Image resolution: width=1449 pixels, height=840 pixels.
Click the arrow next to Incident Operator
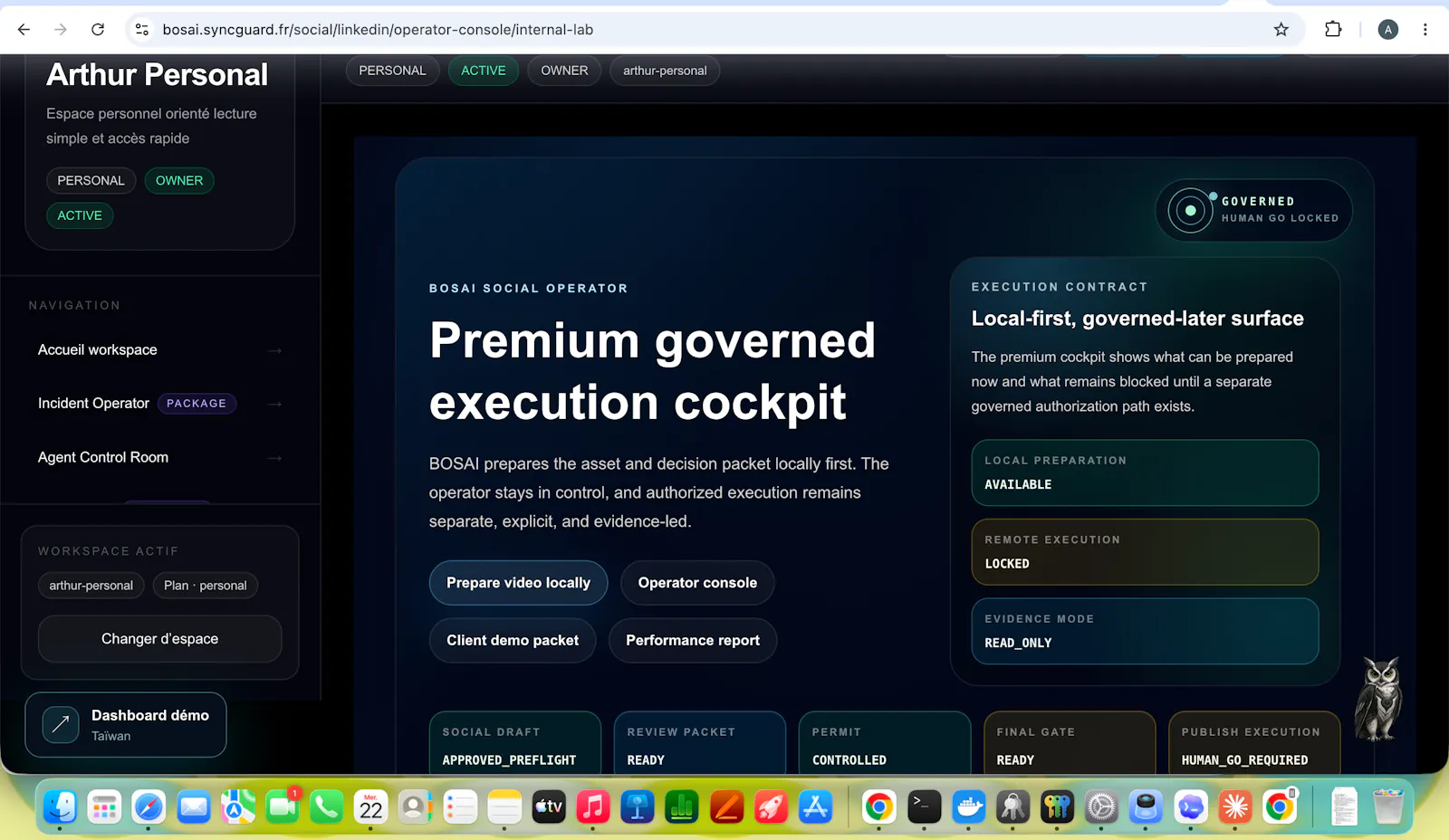[x=275, y=404]
